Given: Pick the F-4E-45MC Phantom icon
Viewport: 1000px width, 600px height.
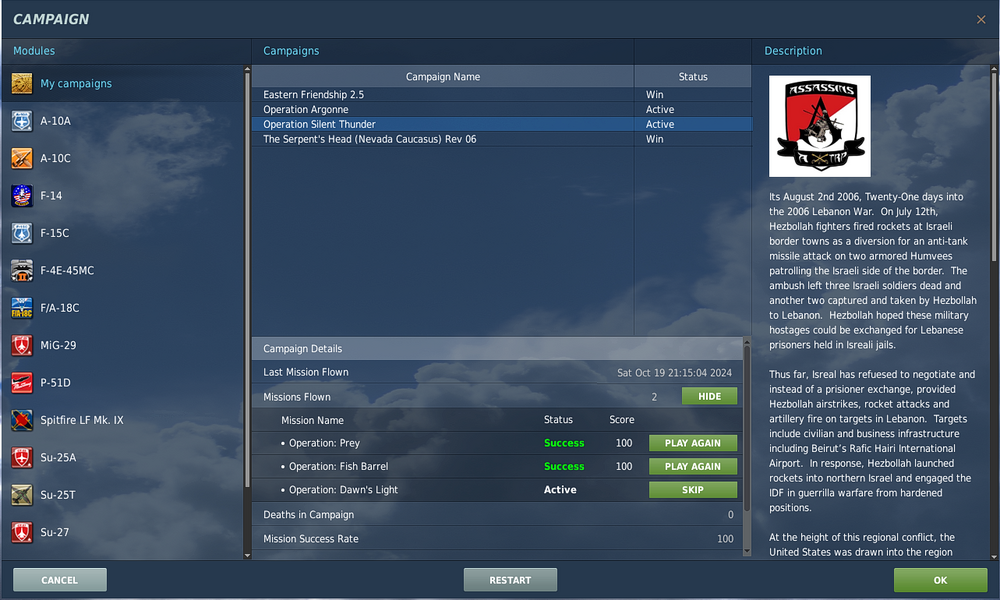Looking at the screenshot, I should [22, 270].
